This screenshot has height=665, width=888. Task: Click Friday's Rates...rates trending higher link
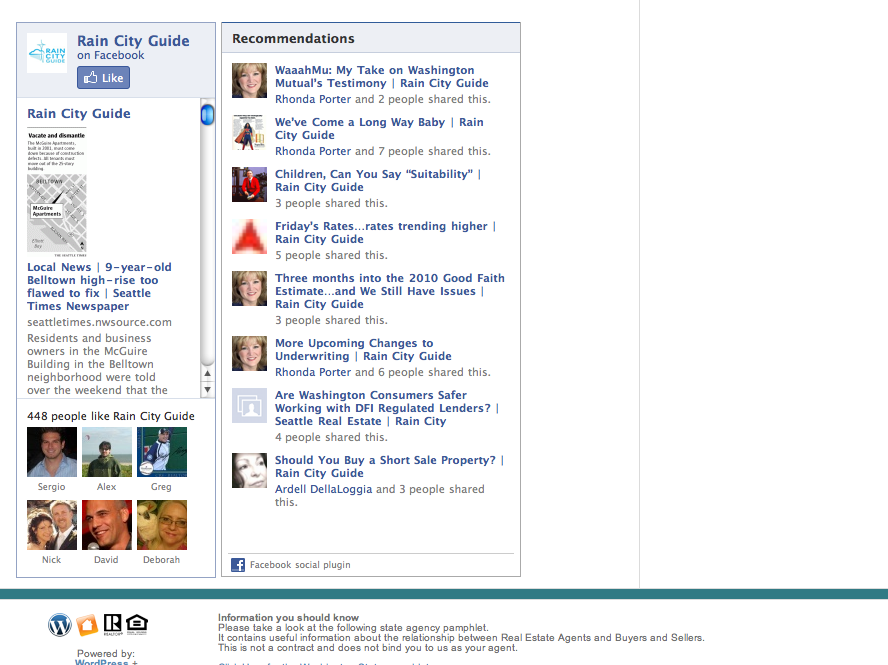coord(386,233)
